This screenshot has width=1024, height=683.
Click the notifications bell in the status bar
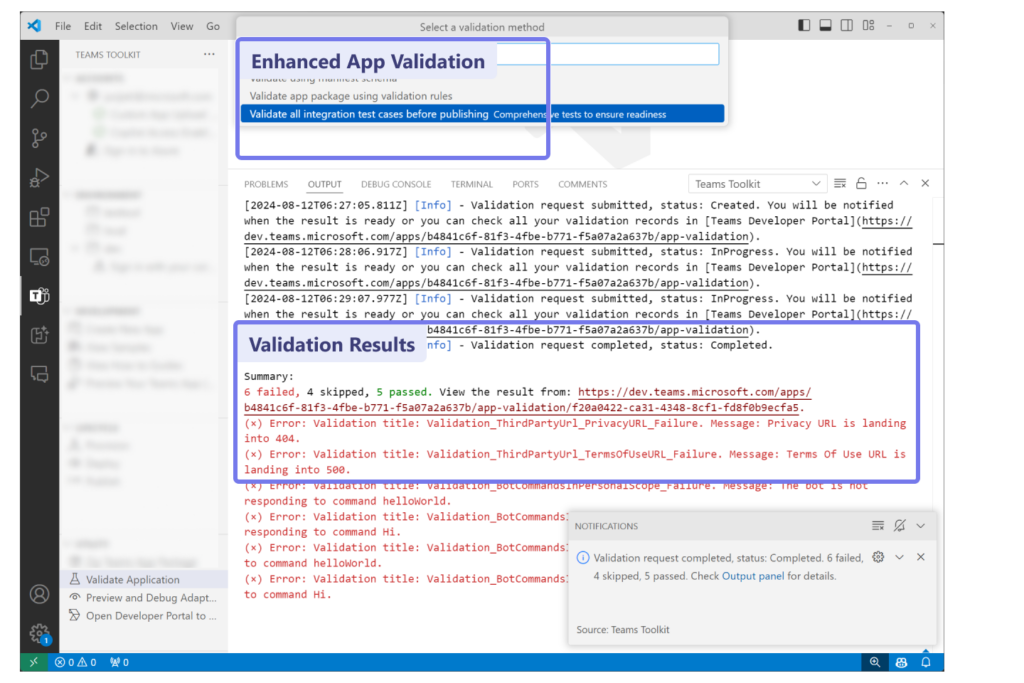[x=925, y=662]
